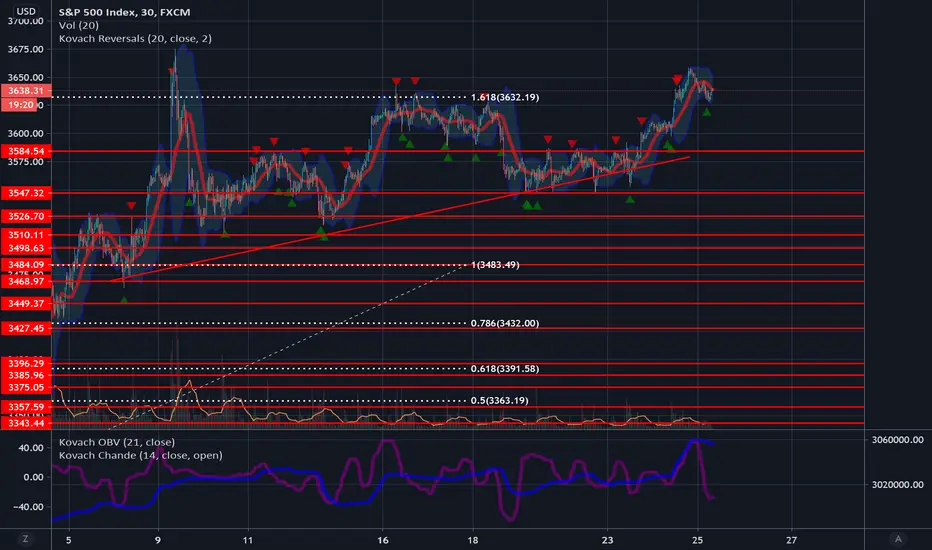Click the 3526.70 price level label
Screen dimensions: 932x550
(26, 216)
